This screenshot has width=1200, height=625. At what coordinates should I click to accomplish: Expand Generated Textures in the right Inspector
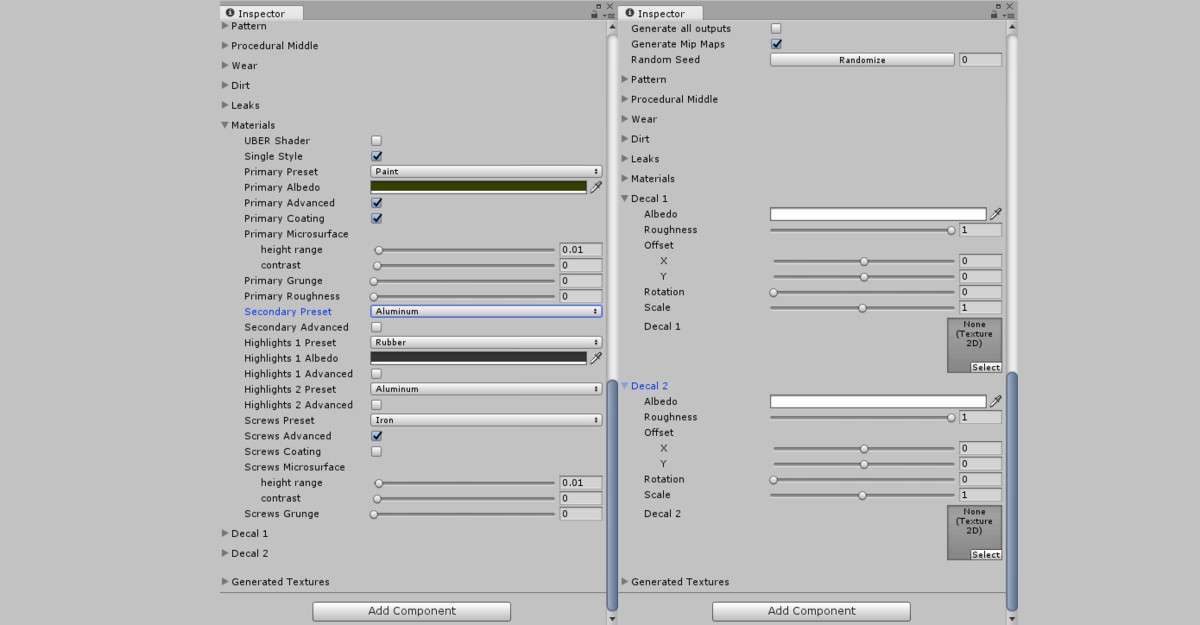click(625, 582)
